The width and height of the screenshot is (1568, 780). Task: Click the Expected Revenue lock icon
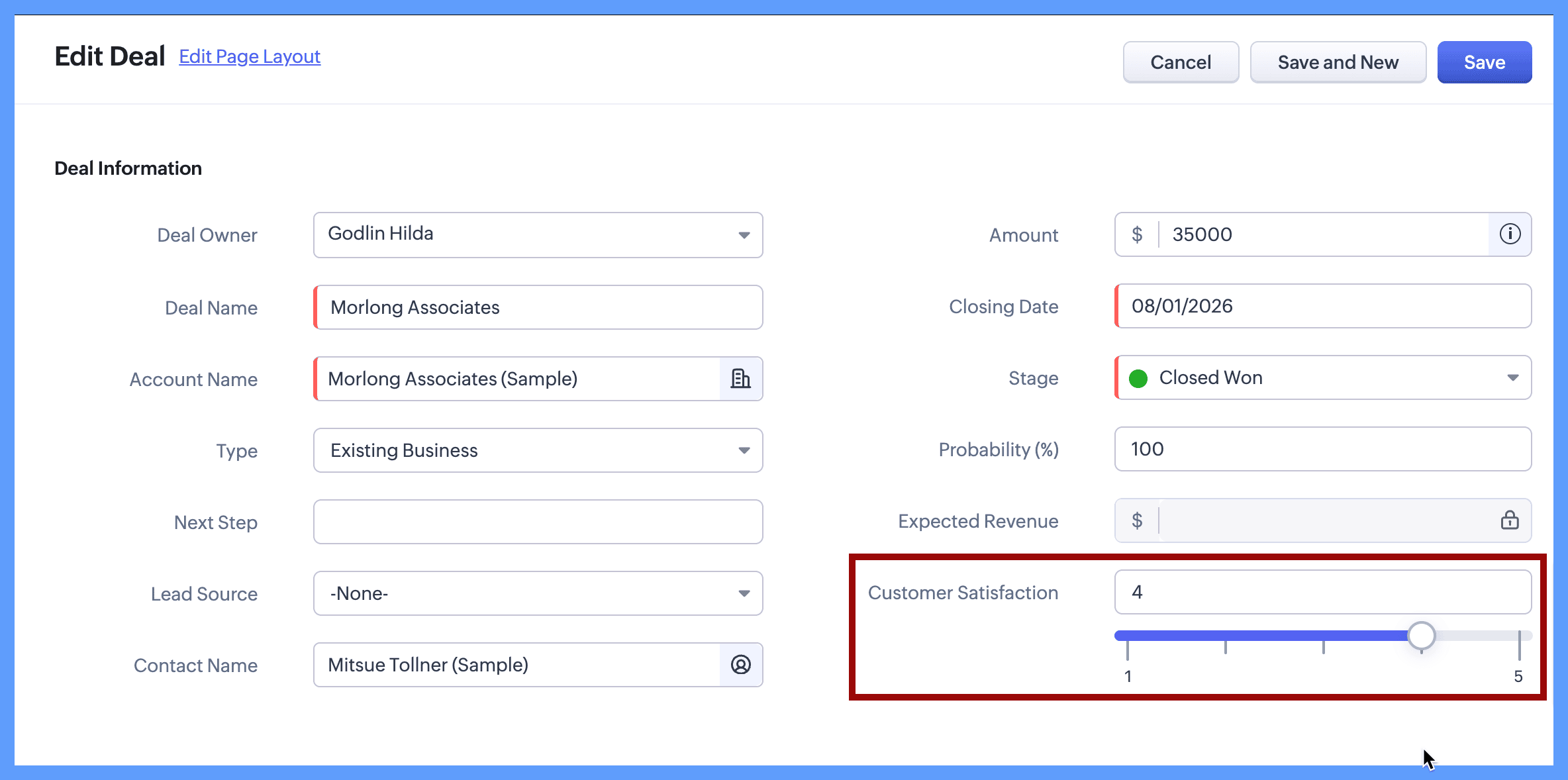click(x=1510, y=520)
